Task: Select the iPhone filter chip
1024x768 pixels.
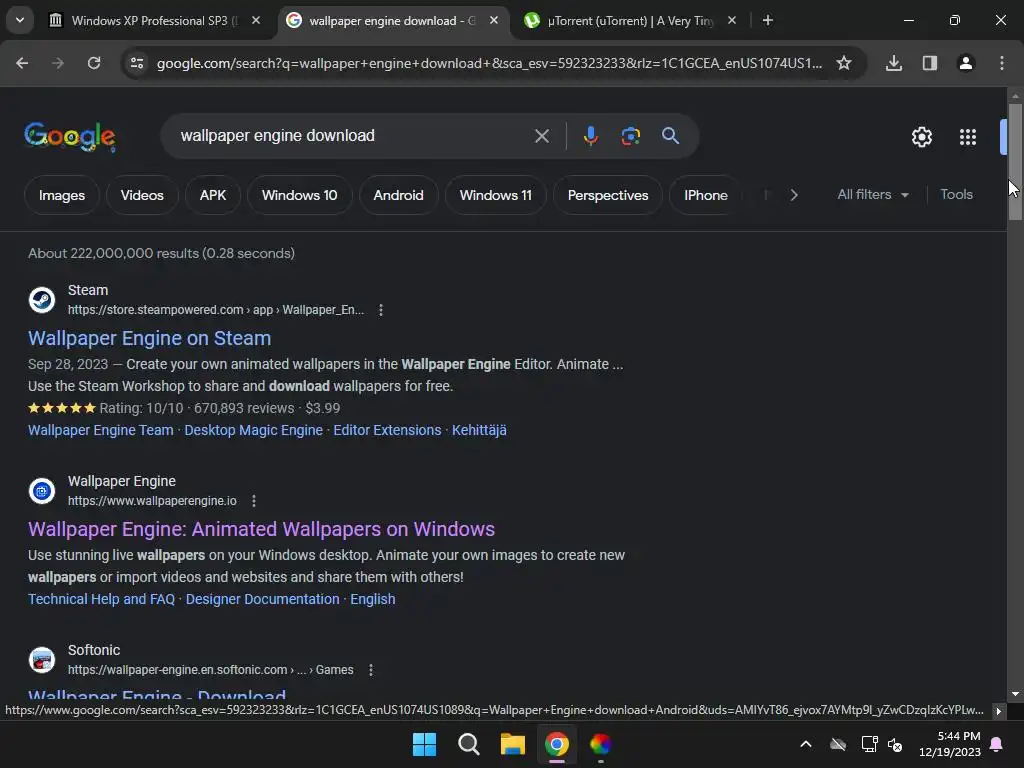Action: pos(706,195)
